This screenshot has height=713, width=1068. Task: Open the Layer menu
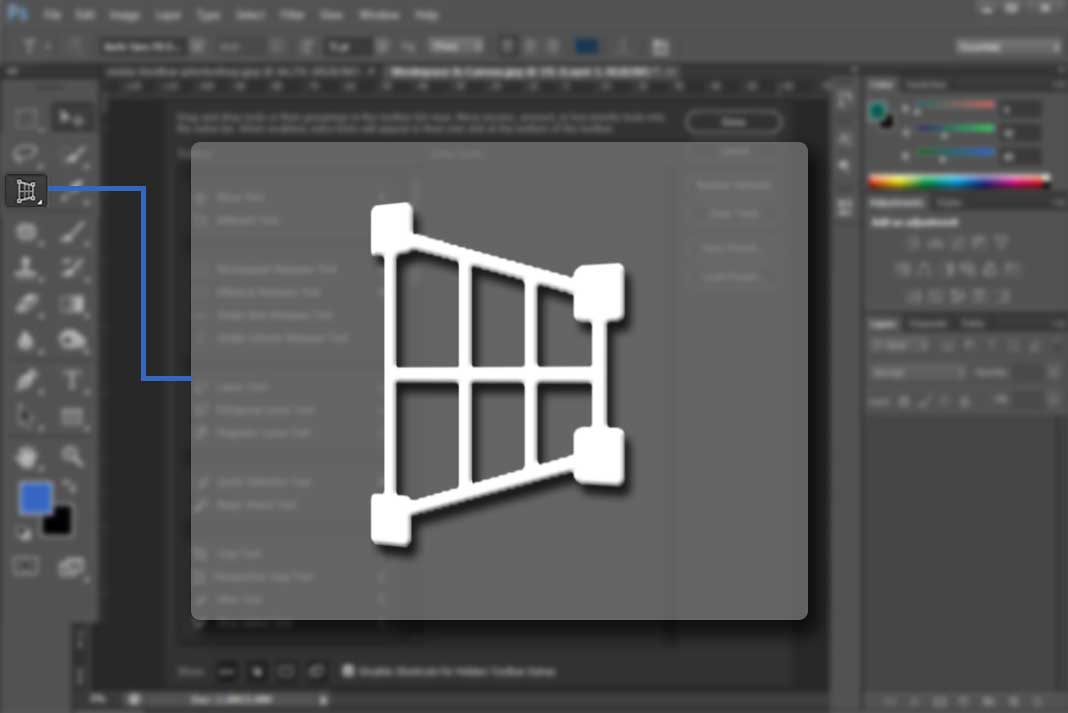168,14
